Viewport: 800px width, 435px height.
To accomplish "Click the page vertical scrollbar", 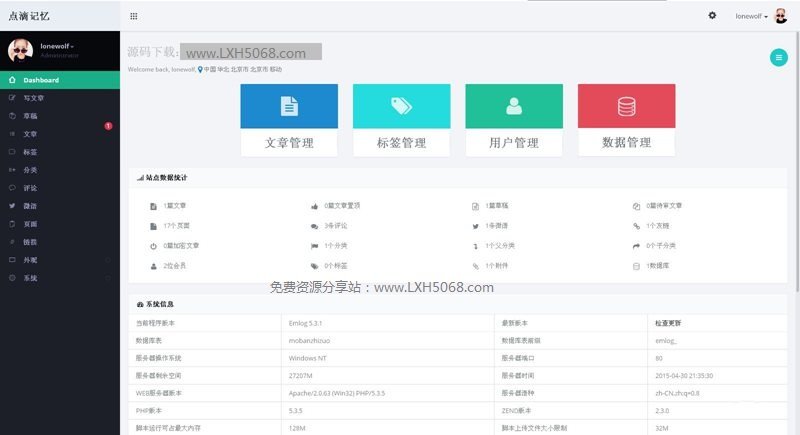I will coord(797,161).
